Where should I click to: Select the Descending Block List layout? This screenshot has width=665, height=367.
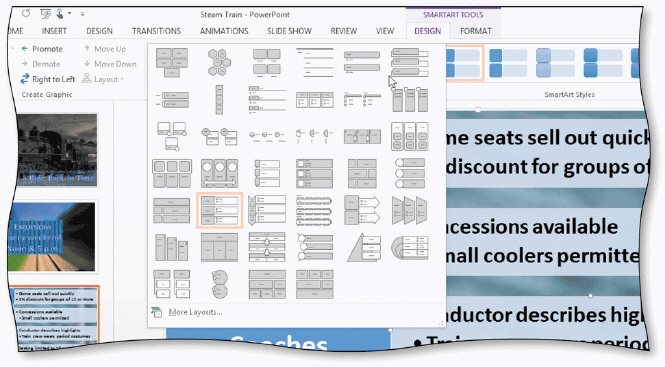point(172,247)
